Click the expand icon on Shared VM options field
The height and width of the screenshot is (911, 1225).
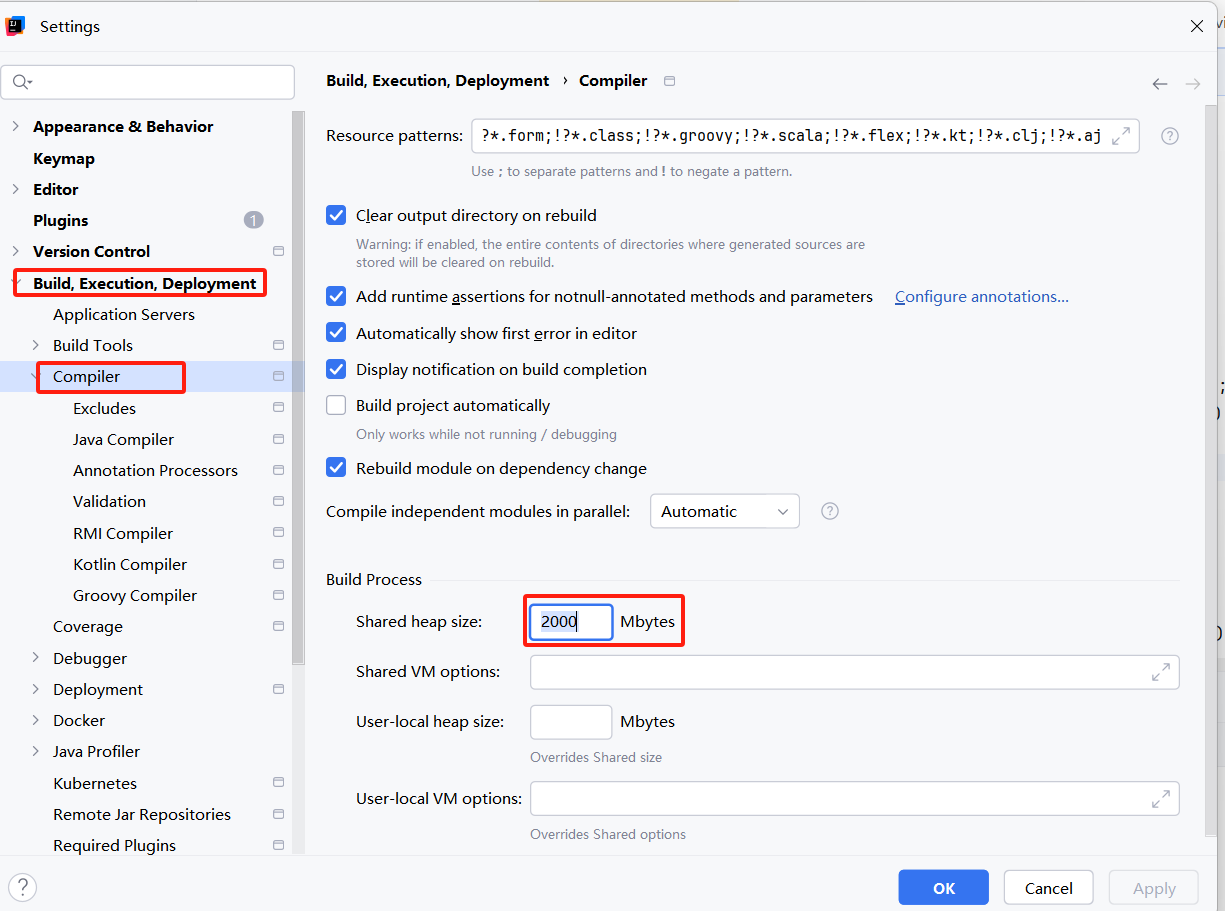pyautogui.click(x=1161, y=672)
